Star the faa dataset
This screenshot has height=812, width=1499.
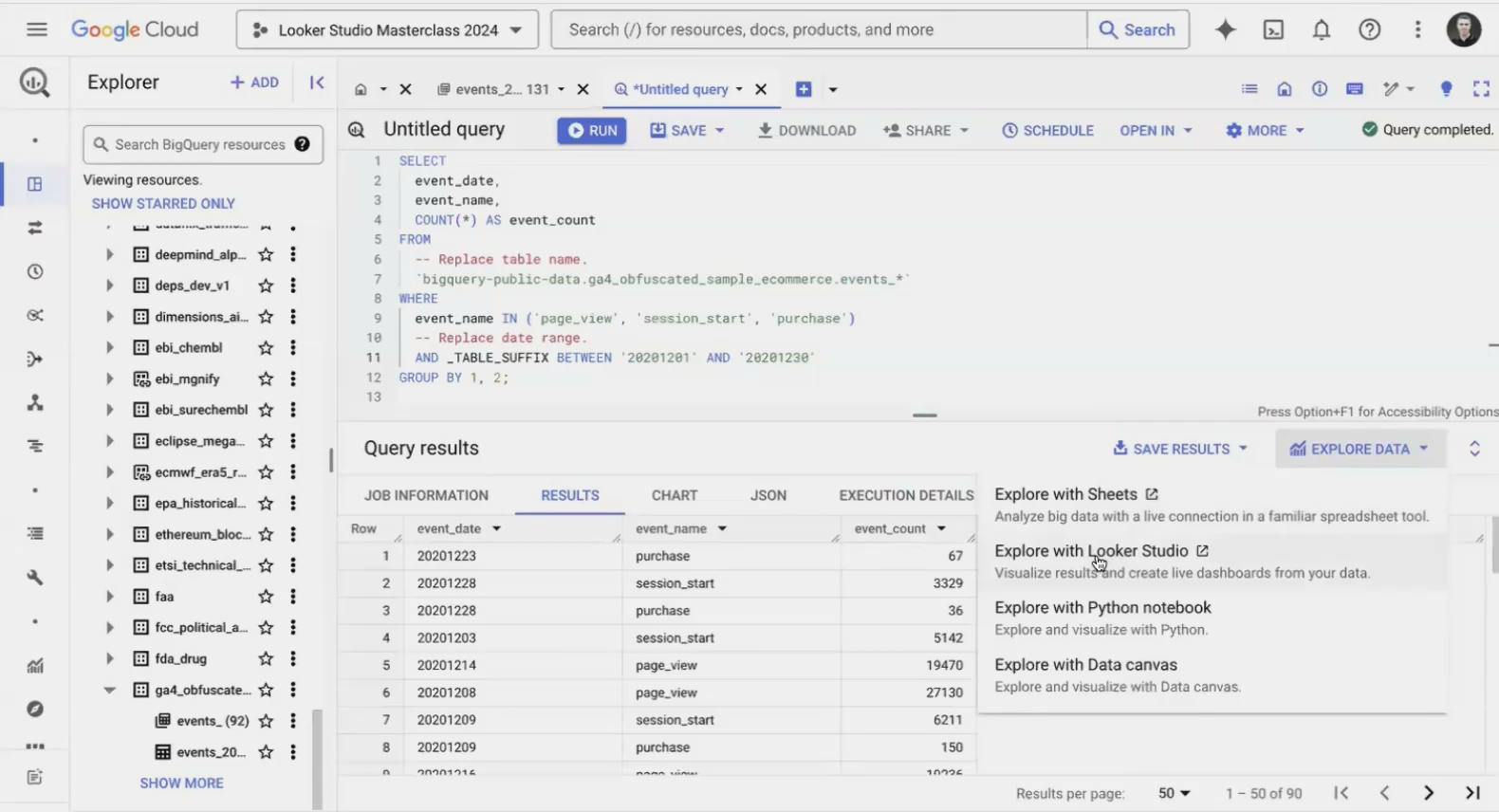(267, 597)
